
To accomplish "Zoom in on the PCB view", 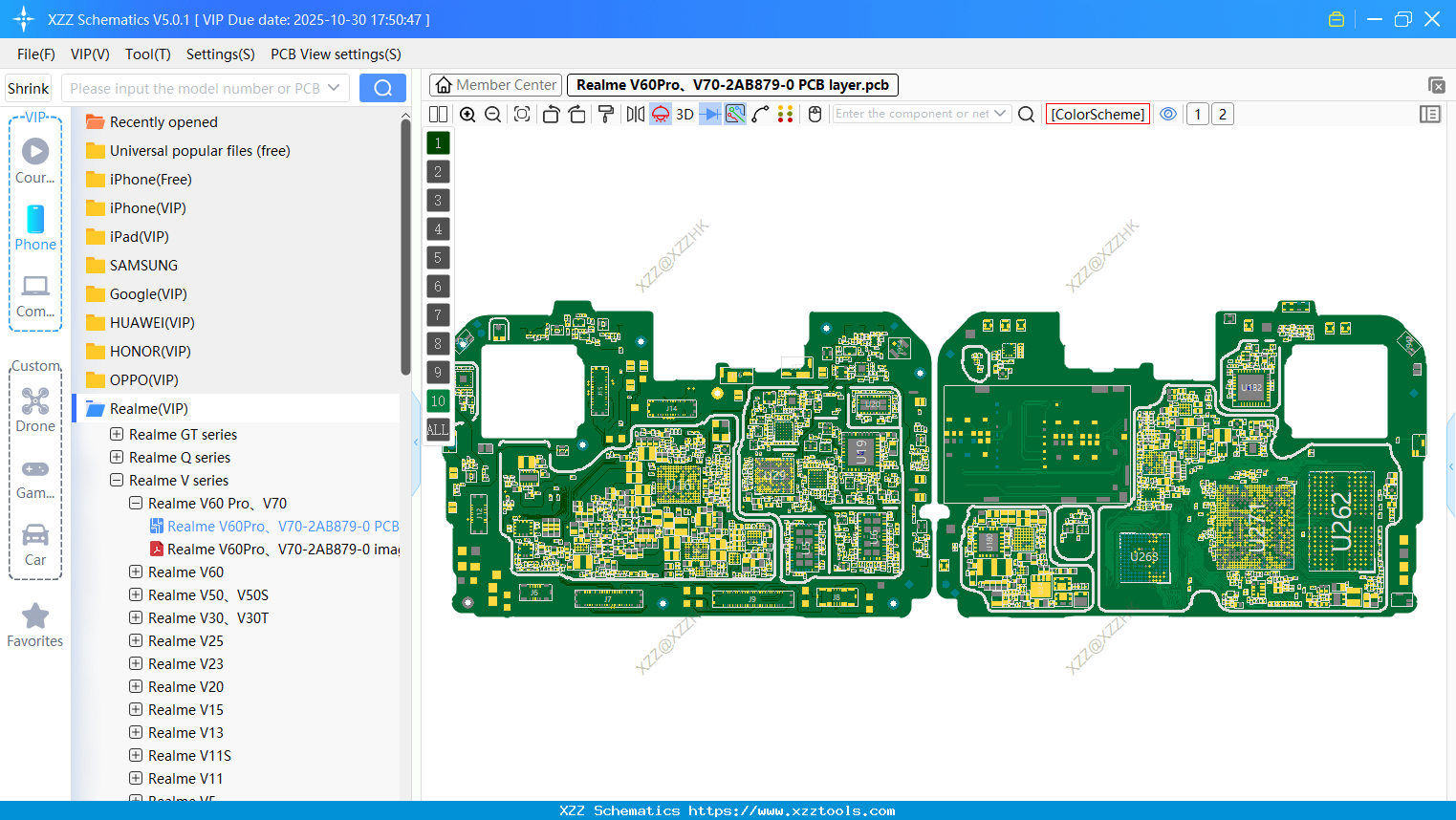I will 467,114.
